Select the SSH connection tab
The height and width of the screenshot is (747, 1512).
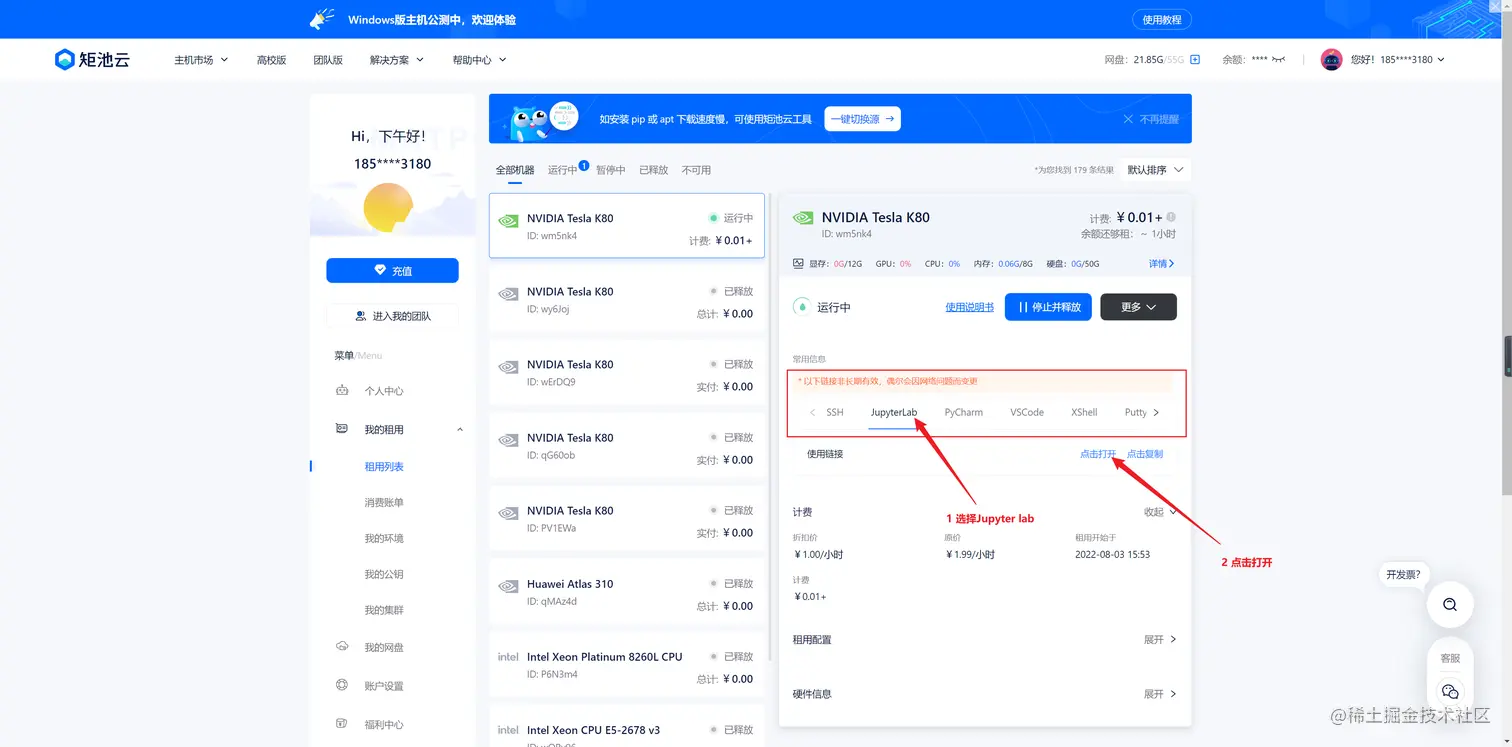pos(834,412)
